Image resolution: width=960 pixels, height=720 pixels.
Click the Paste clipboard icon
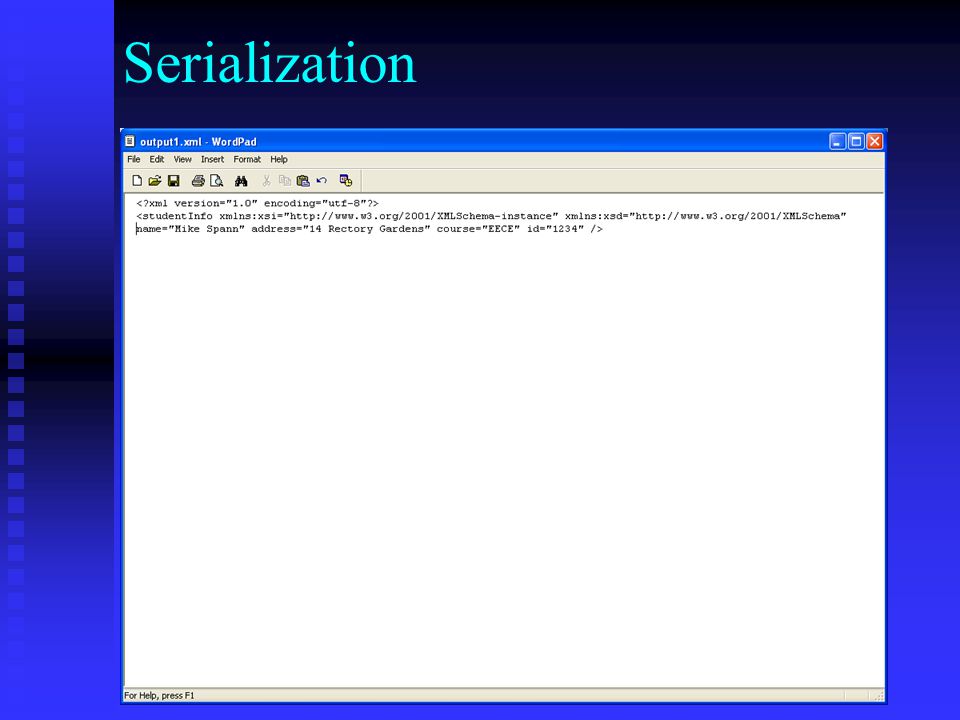303,181
